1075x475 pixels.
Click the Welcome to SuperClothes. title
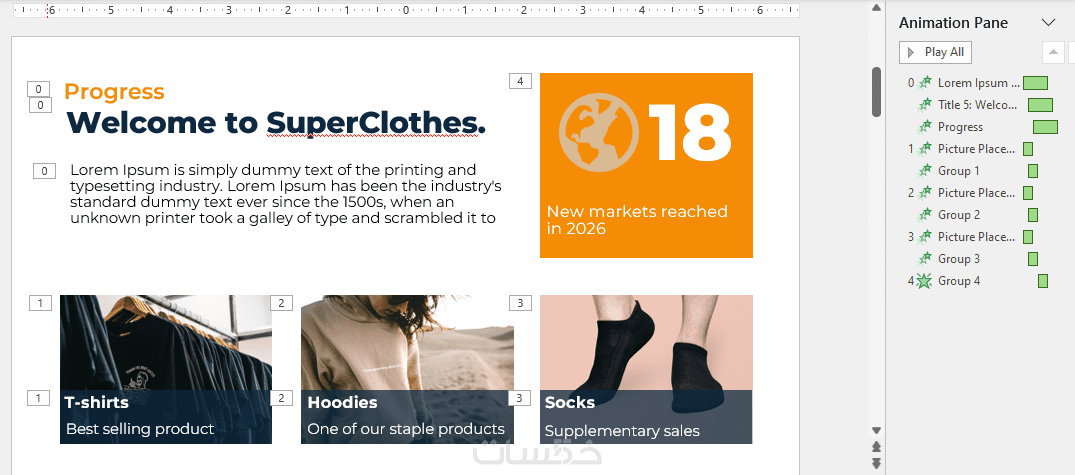[276, 123]
